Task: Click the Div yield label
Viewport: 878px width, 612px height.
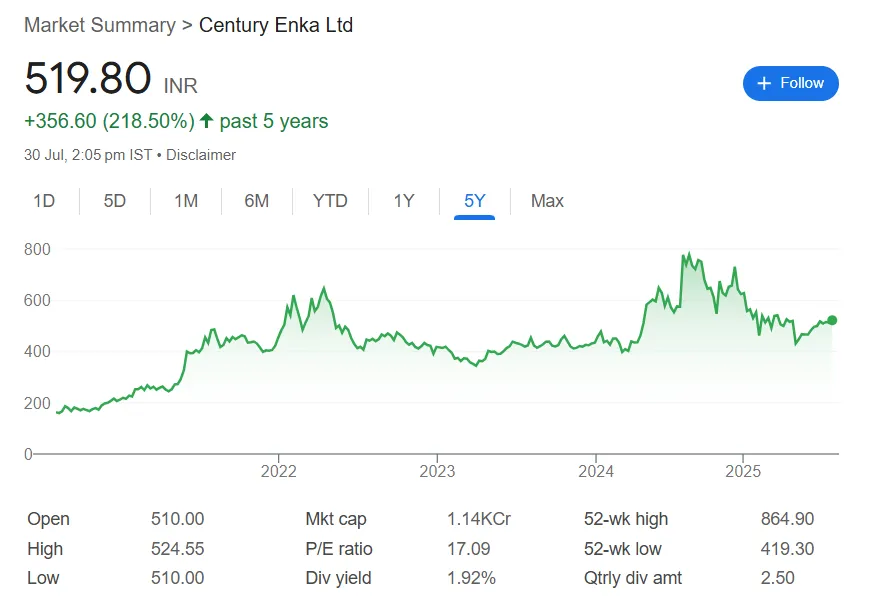Action: [338, 578]
